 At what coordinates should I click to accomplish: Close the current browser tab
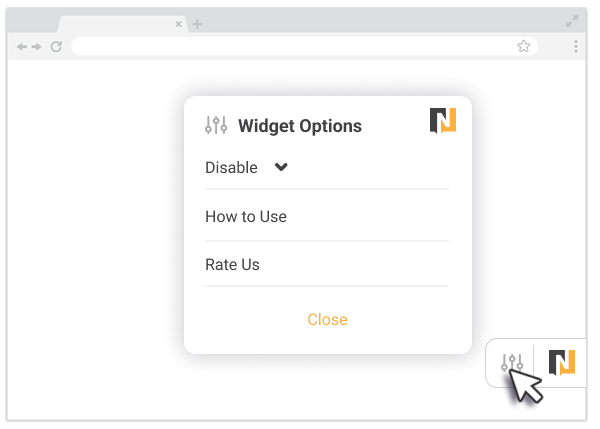click(x=179, y=24)
